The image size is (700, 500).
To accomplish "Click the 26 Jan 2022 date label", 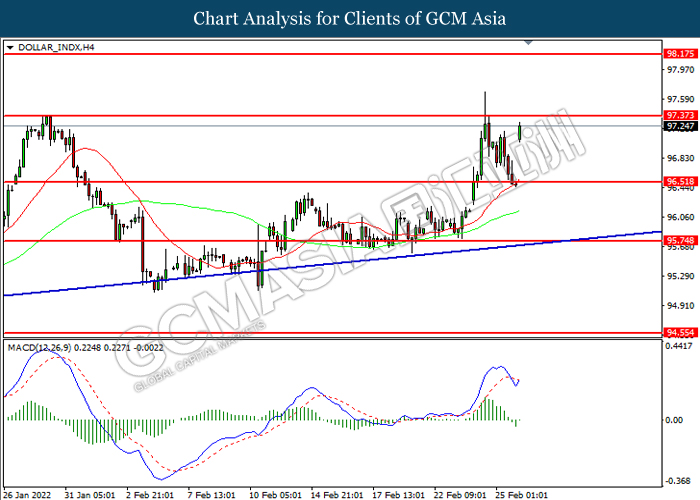I will tap(28, 495).
